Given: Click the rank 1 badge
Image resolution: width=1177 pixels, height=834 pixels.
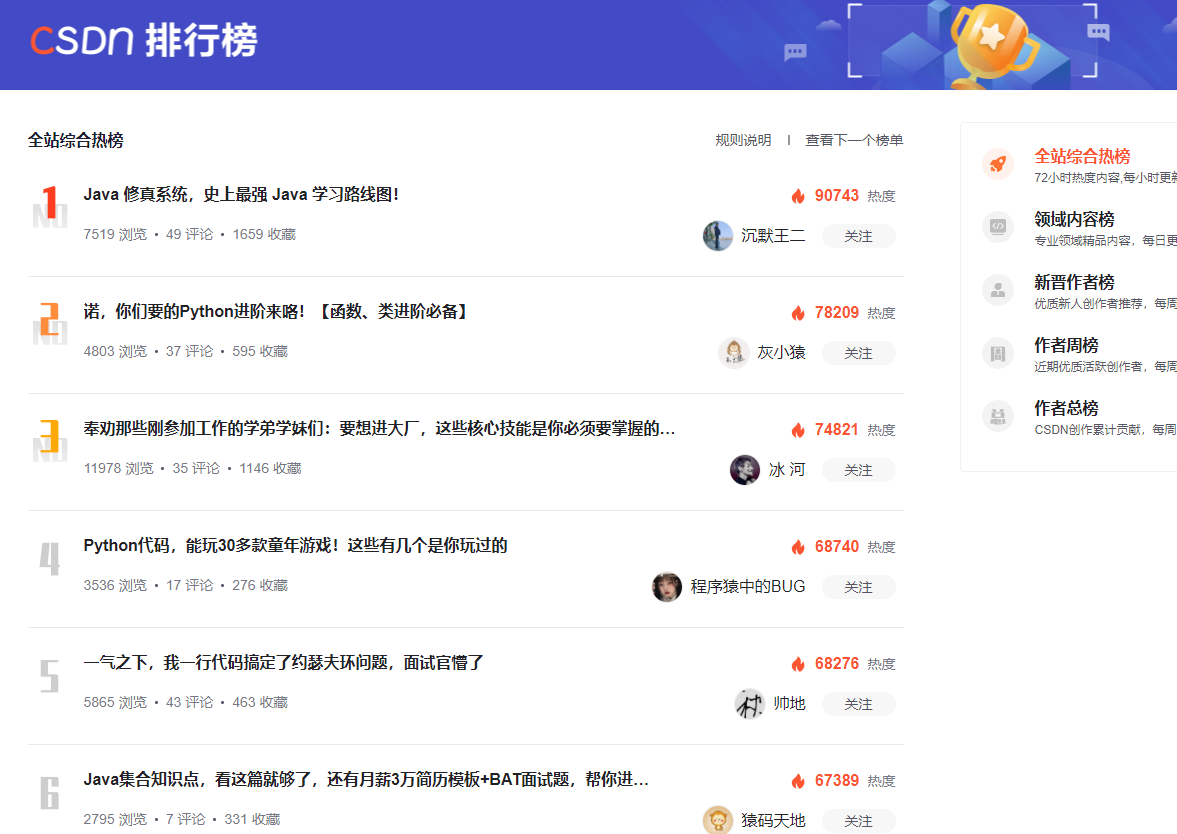Looking at the screenshot, I should pyautogui.click(x=50, y=206).
